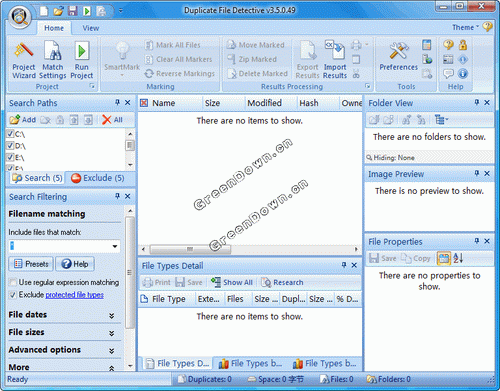Click the Presets button
500x391 pixels.
coord(31,264)
